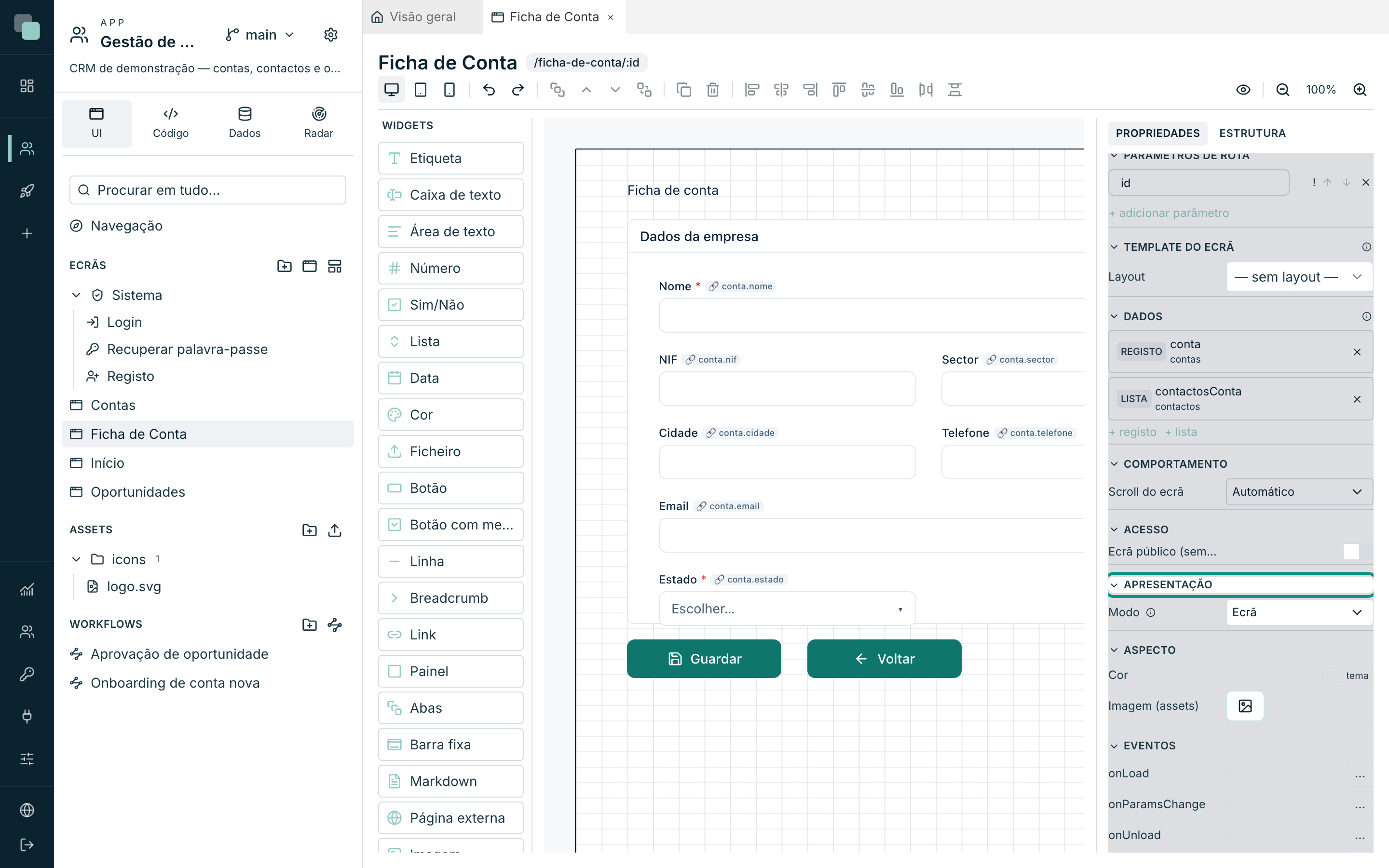The height and width of the screenshot is (868, 1389).
Task: Select tablet viewport icon
Action: click(420, 90)
